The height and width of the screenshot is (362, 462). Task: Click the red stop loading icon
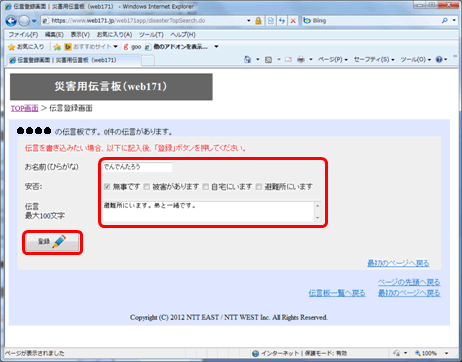coord(293,21)
